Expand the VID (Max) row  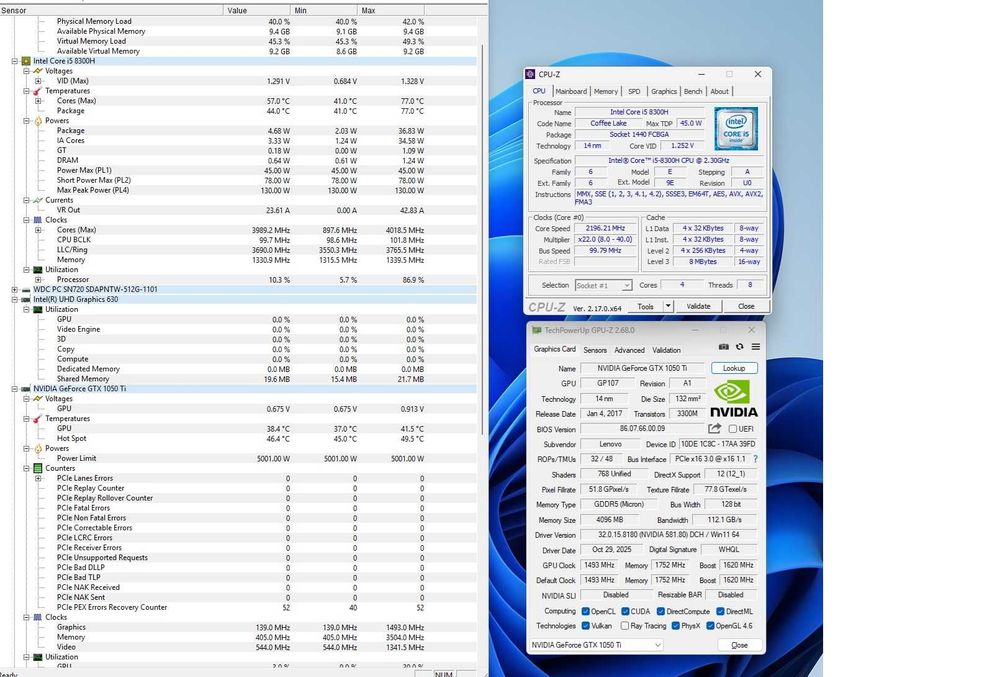(x=38, y=81)
